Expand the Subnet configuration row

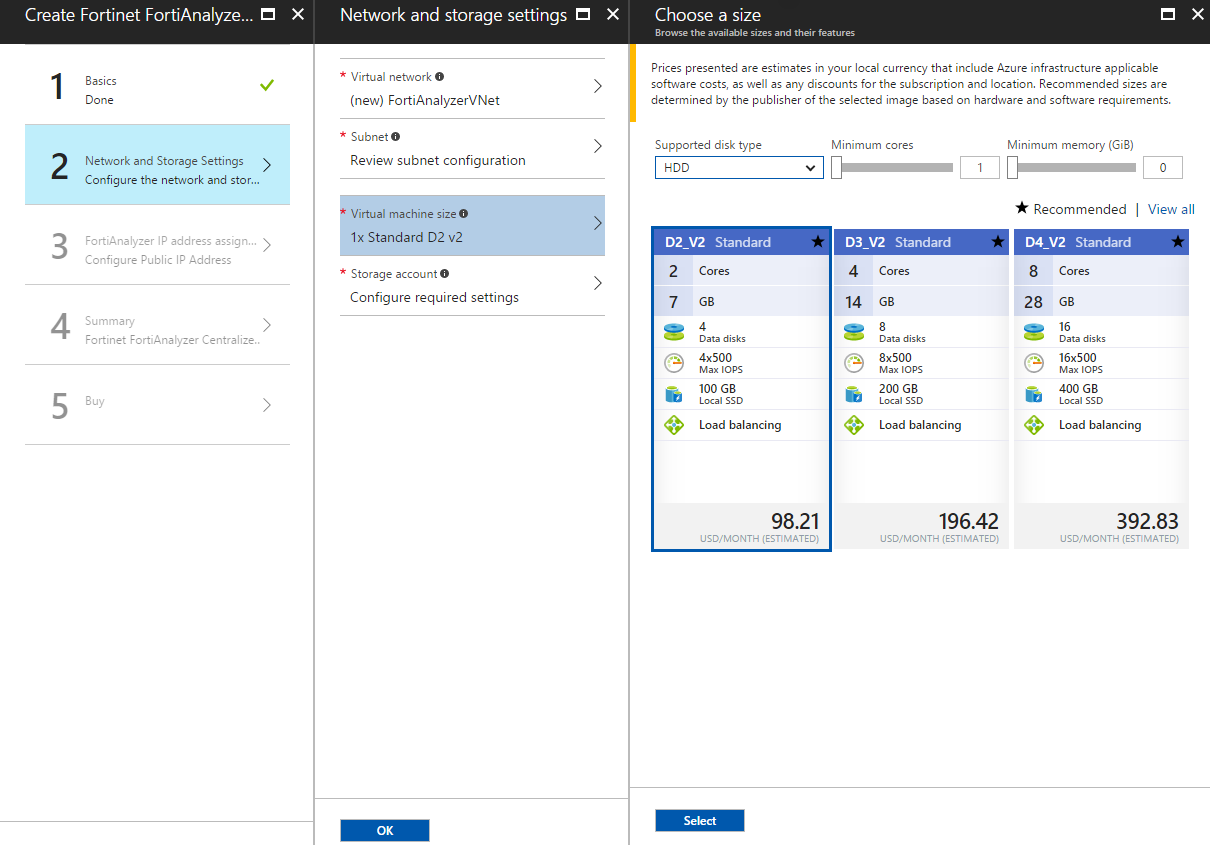[x=472, y=149]
